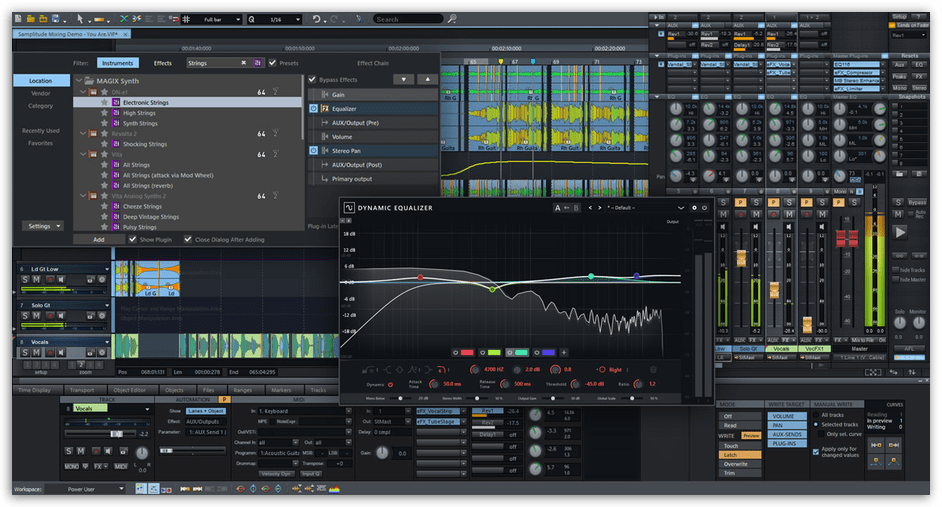Toggle the Show Plugin checkbox

tap(133, 240)
